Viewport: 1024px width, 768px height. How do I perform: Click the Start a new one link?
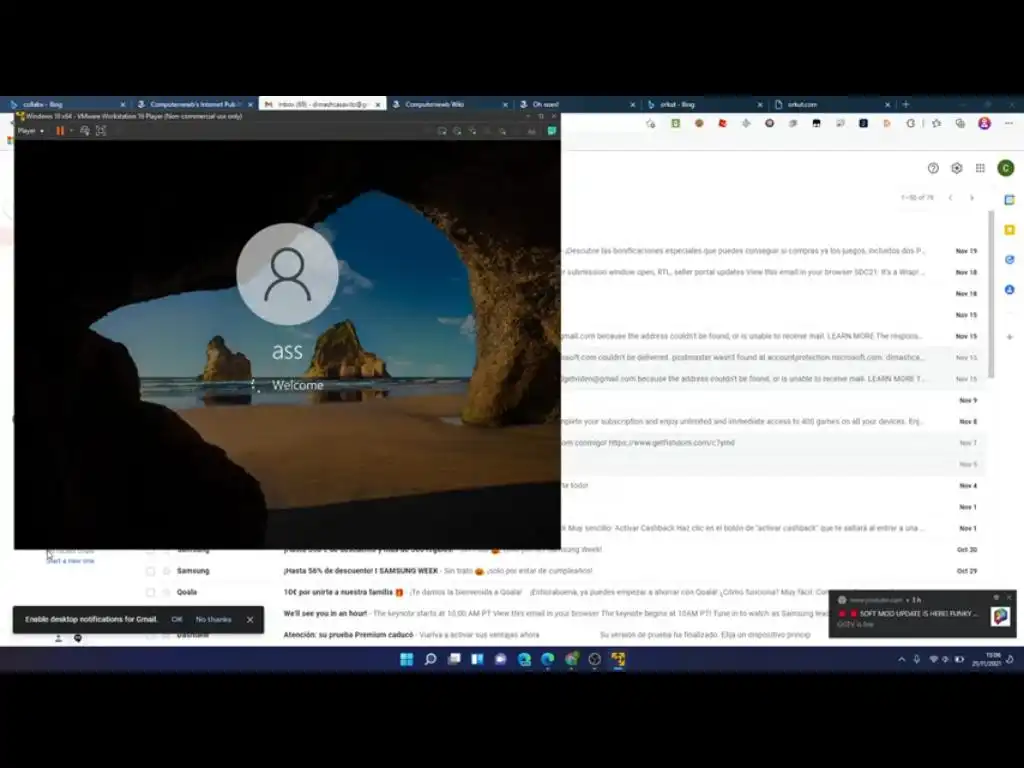(71, 561)
